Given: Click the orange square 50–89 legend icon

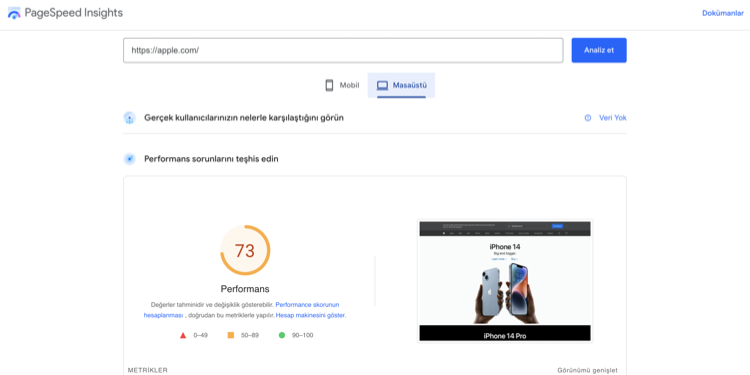Looking at the screenshot, I should (231, 335).
